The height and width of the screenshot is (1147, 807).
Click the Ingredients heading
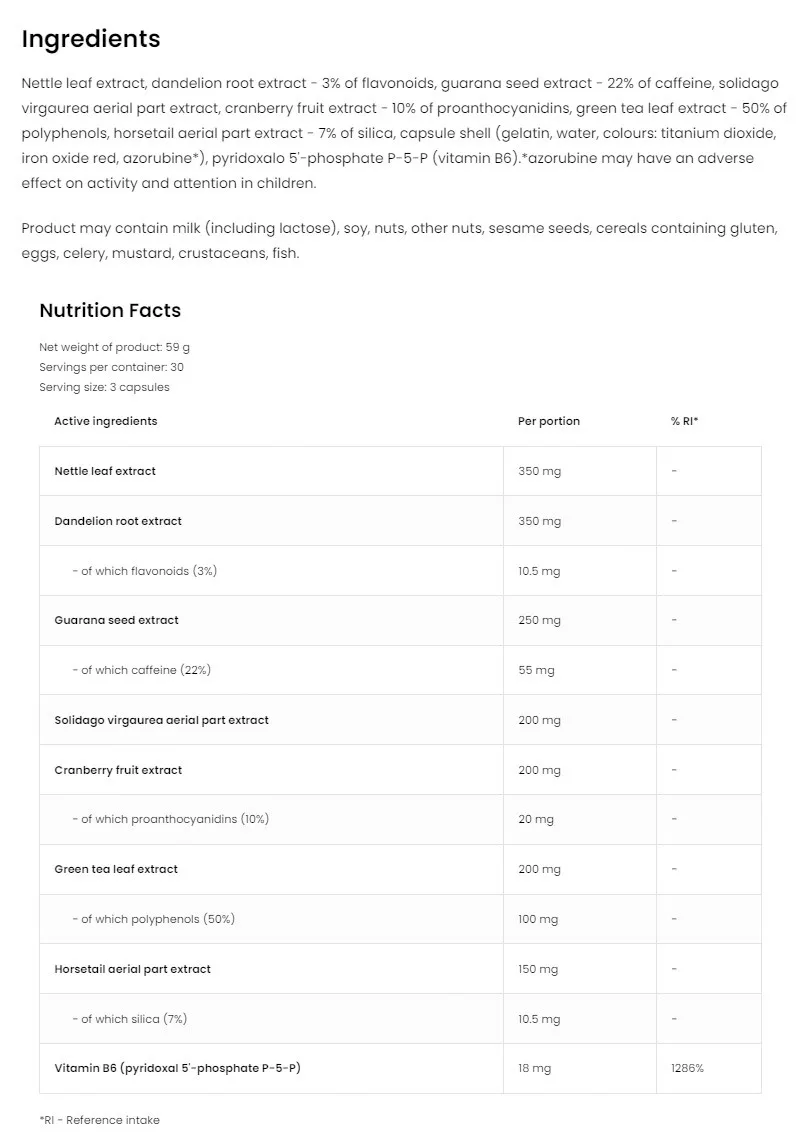click(91, 39)
